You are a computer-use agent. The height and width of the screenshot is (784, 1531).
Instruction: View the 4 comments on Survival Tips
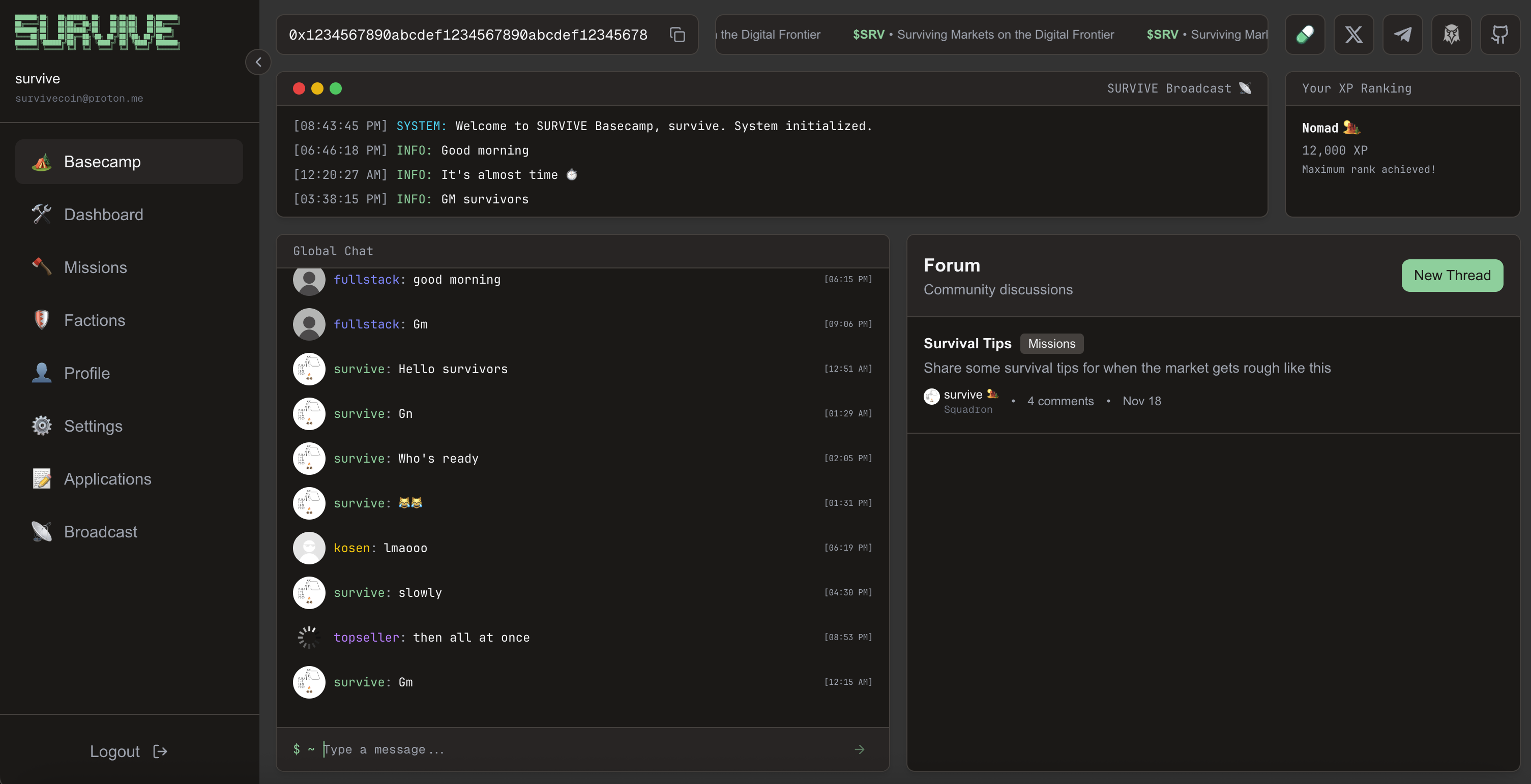coord(1061,401)
